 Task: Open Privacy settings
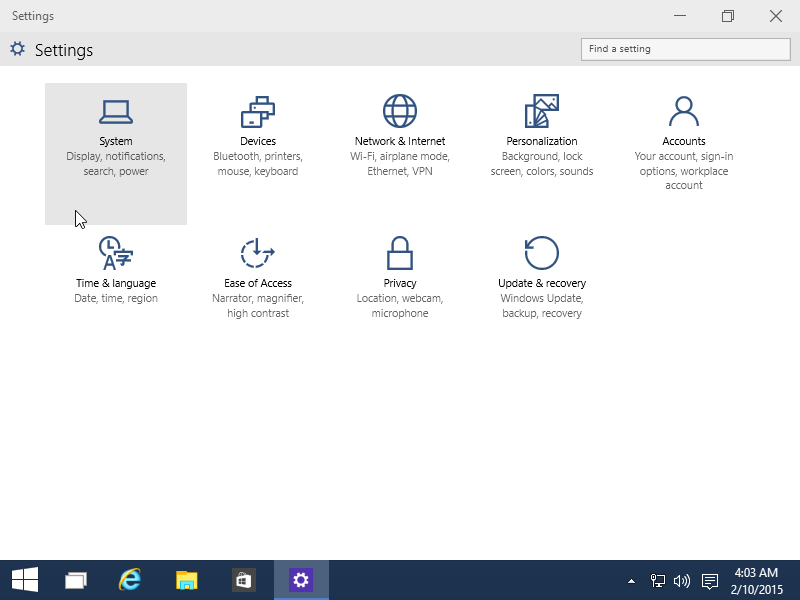pyautogui.click(x=399, y=270)
